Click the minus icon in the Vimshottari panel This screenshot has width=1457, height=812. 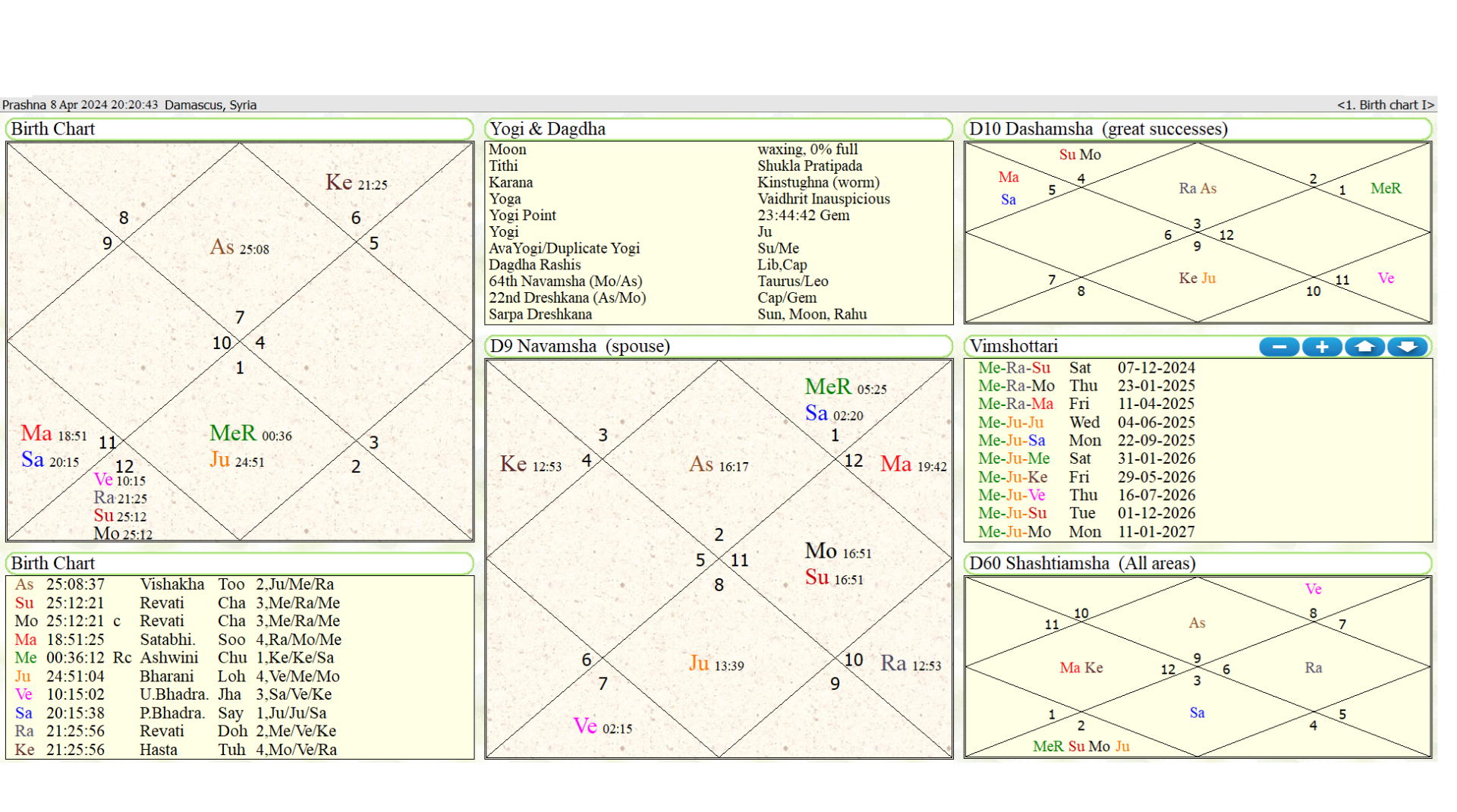click(1279, 346)
